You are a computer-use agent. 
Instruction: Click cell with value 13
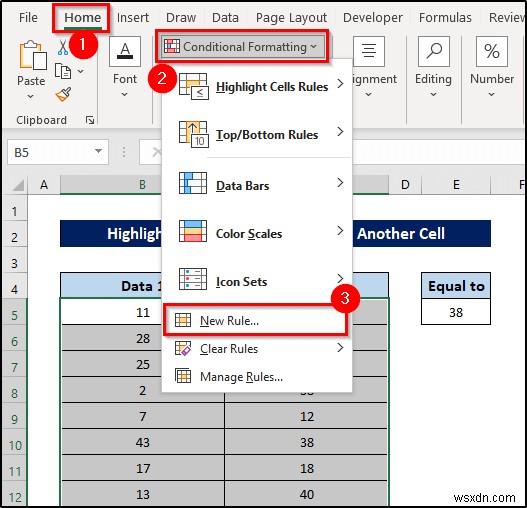(143, 494)
